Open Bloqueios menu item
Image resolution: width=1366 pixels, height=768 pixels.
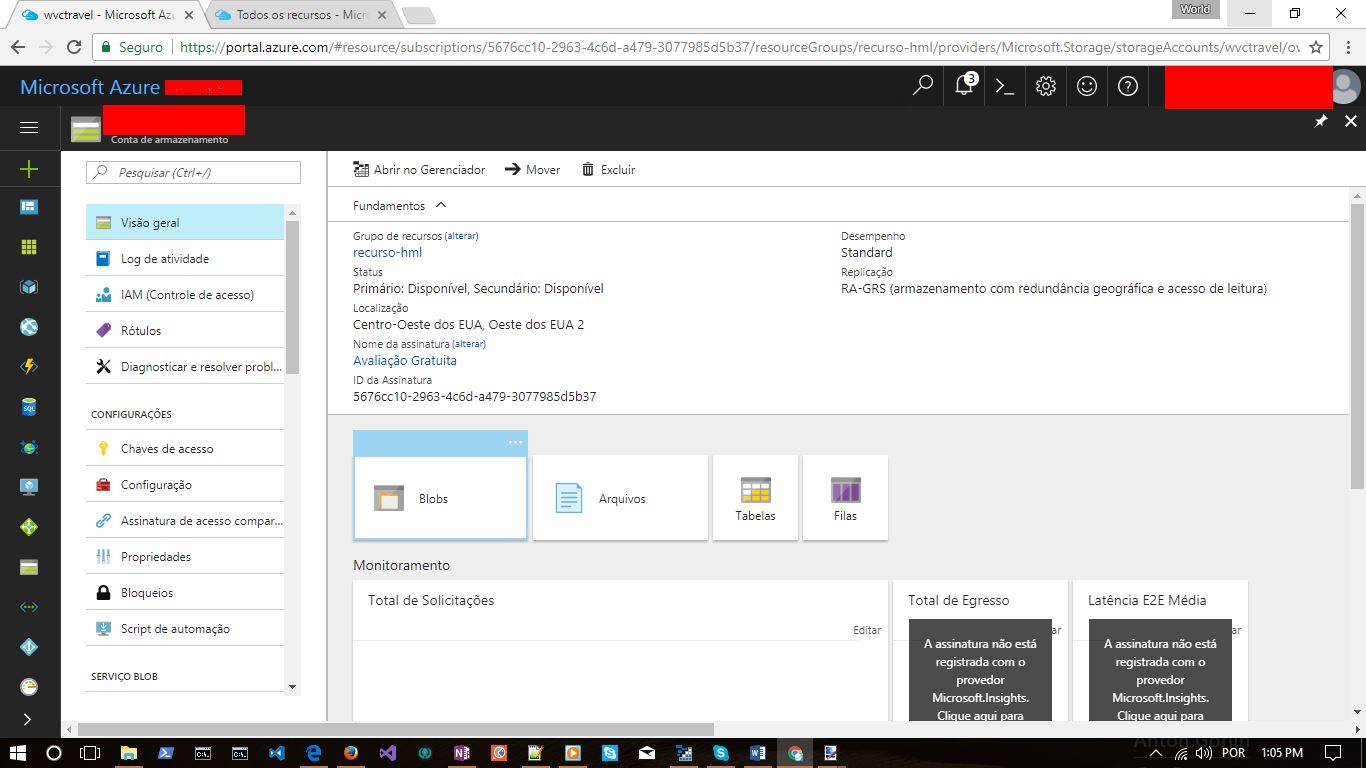[185, 592]
